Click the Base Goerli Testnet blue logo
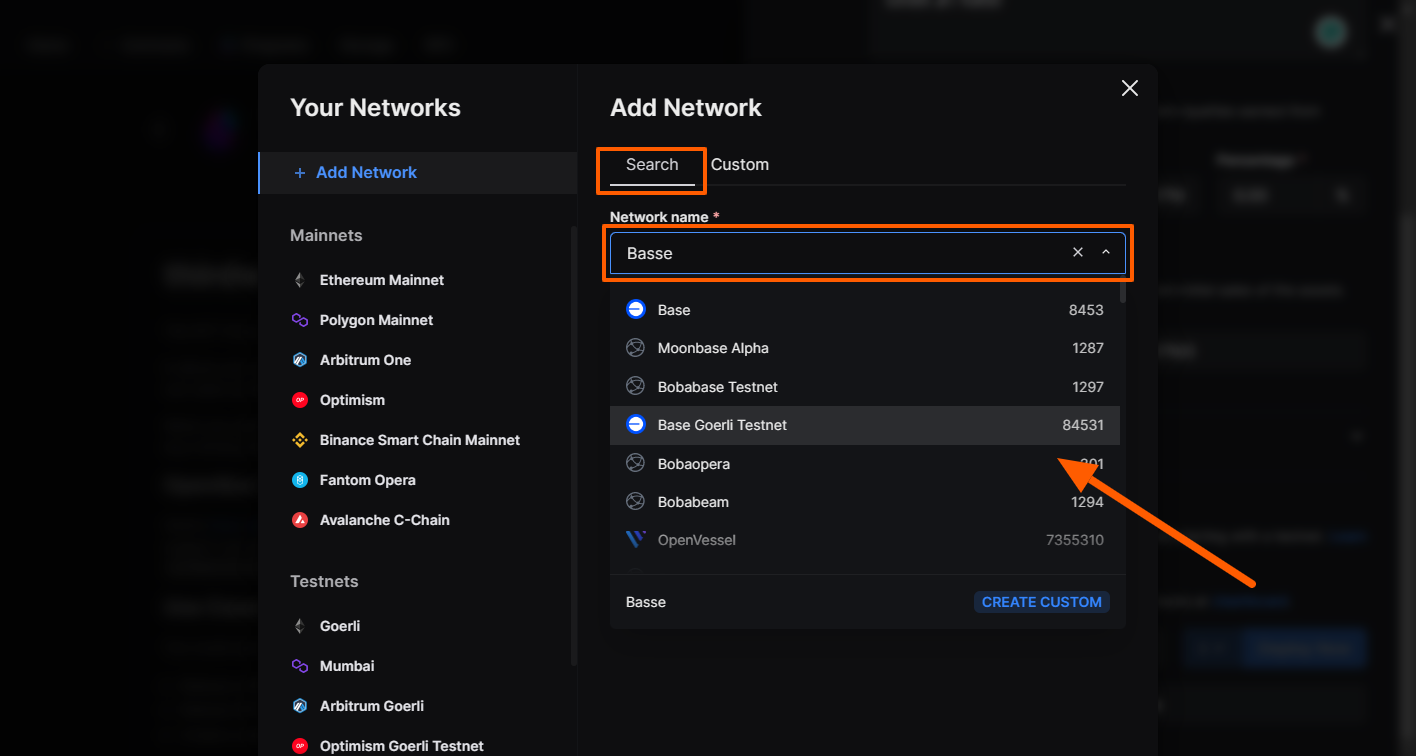This screenshot has height=756, width=1416. (x=635, y=425)
